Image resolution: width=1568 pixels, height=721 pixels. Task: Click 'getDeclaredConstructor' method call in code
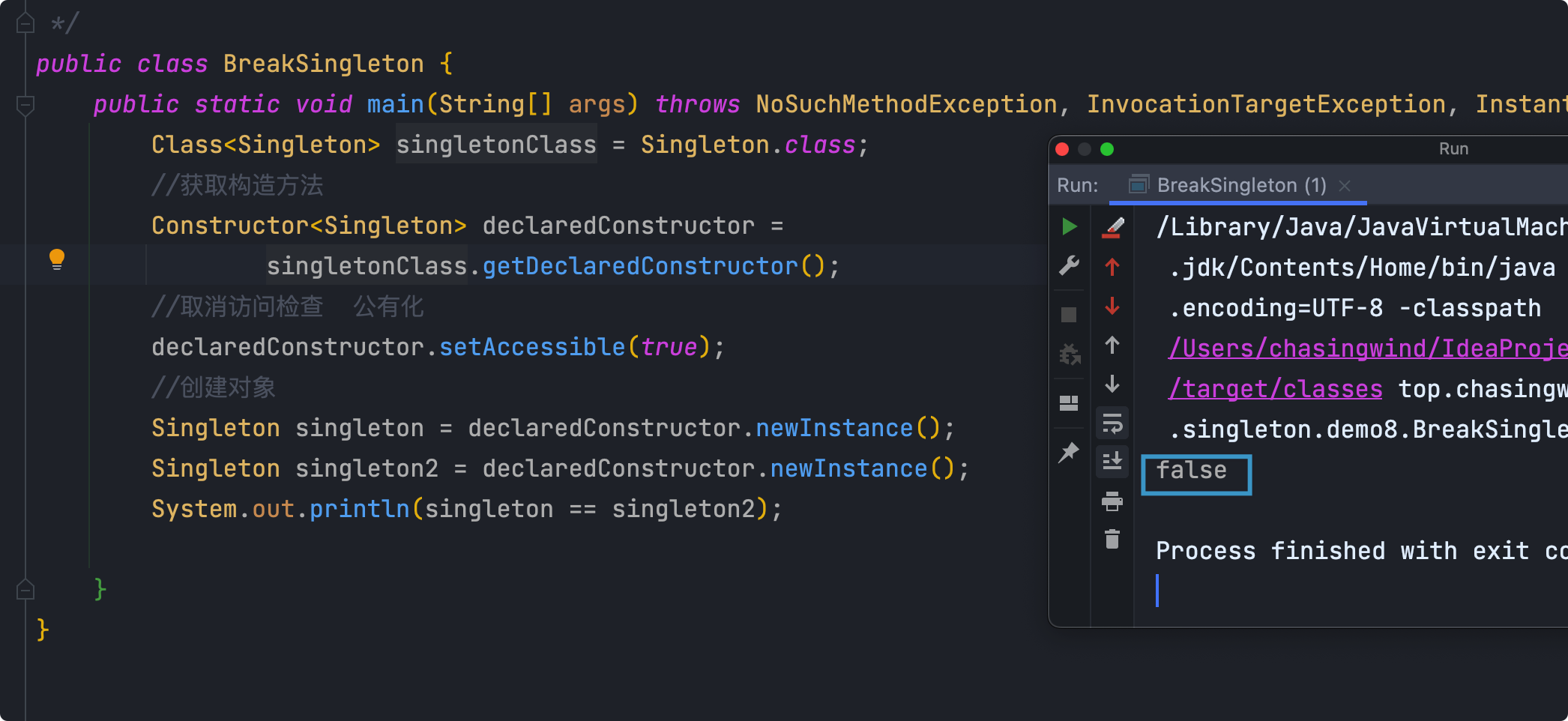[x=640, y=266]
